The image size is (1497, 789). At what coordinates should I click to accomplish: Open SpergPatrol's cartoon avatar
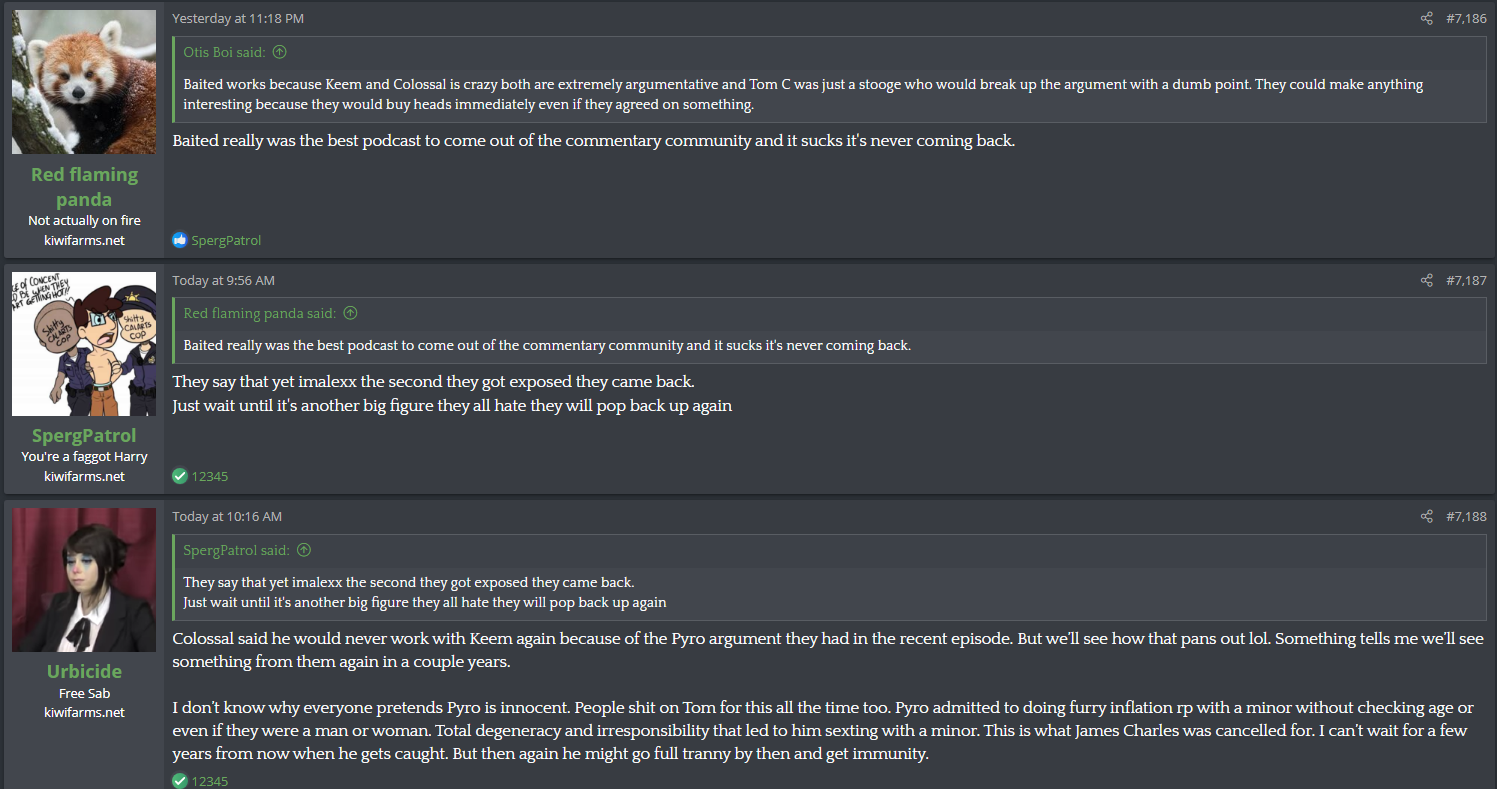coord(84,344)
